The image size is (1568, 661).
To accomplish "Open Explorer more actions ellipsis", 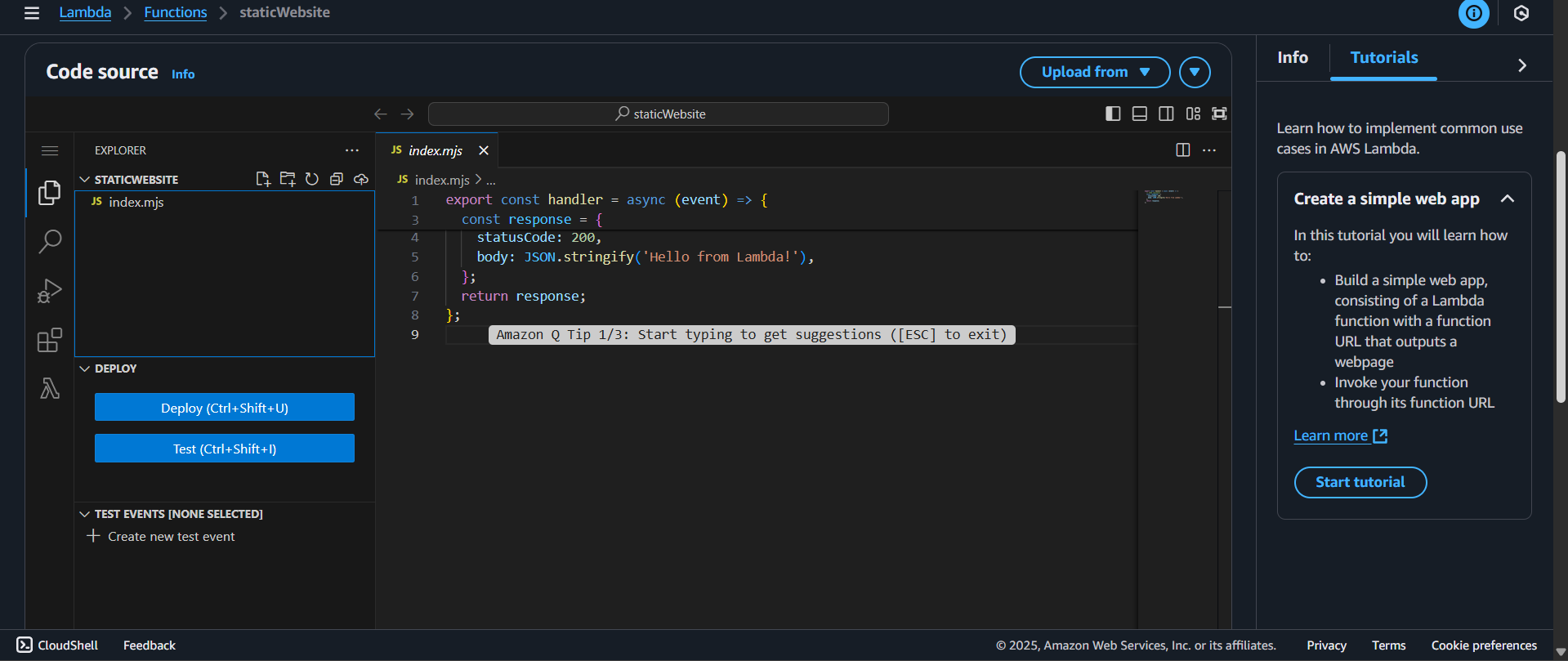I will 352,150.
